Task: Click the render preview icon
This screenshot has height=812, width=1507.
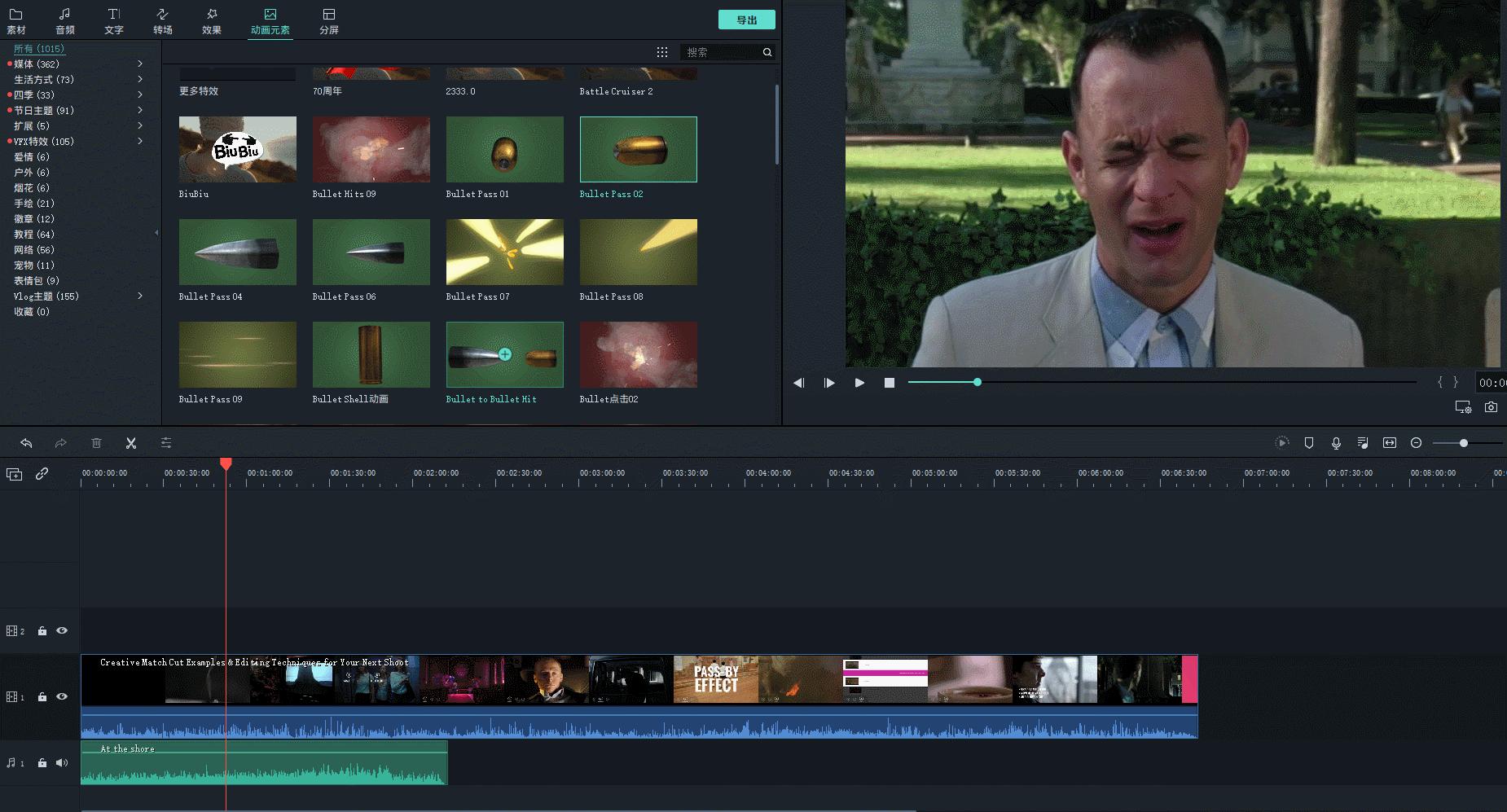Action: tap(1281, 443)
